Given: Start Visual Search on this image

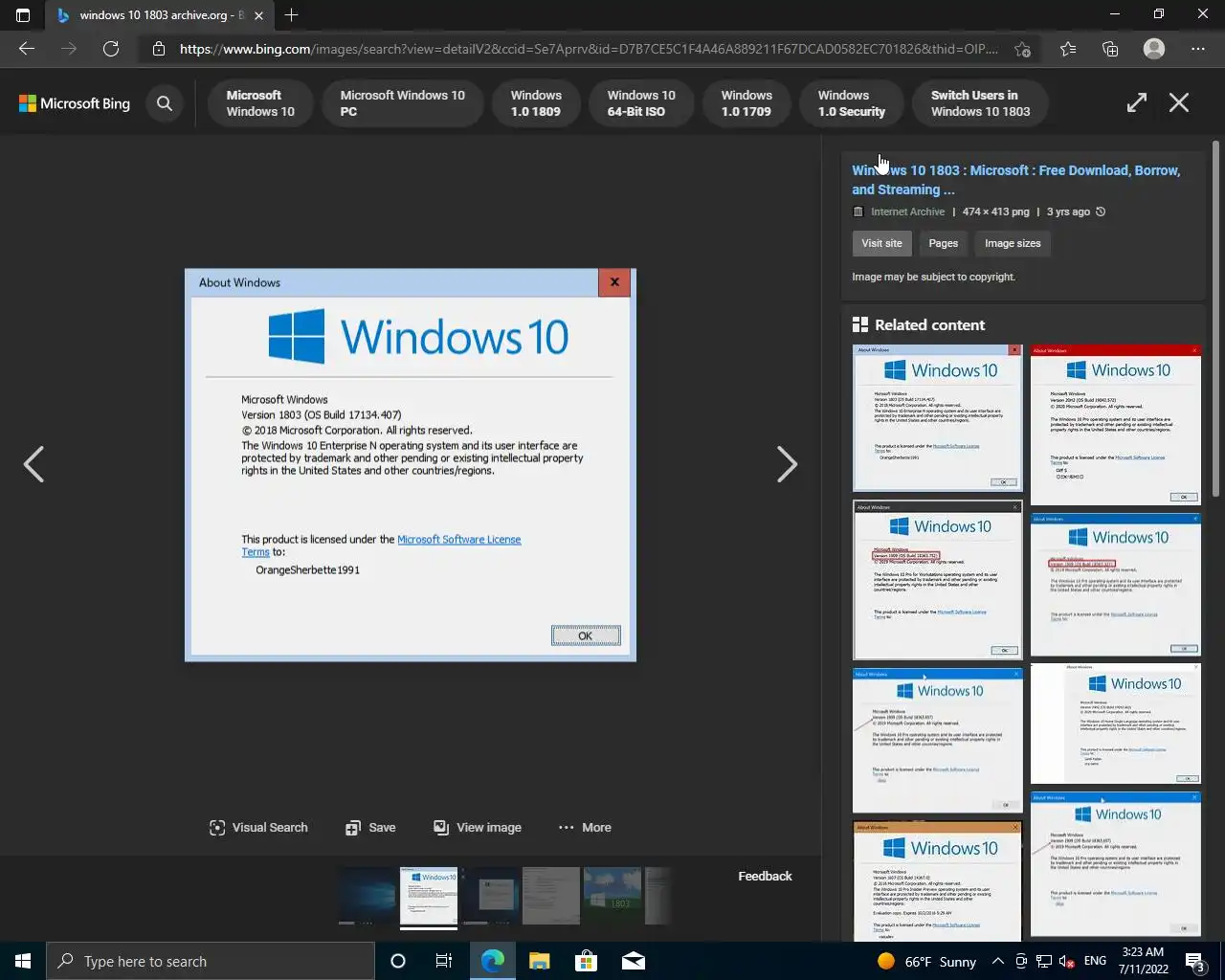Looking at the screenshot, I should click(x=258, y=828).
